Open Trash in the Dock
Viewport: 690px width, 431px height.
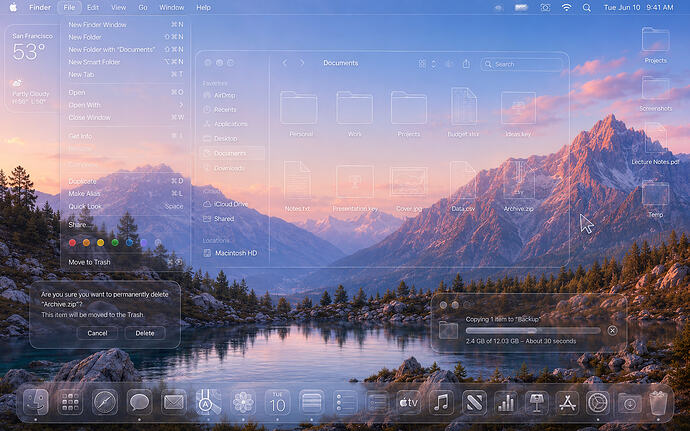(x=658, y=402)
